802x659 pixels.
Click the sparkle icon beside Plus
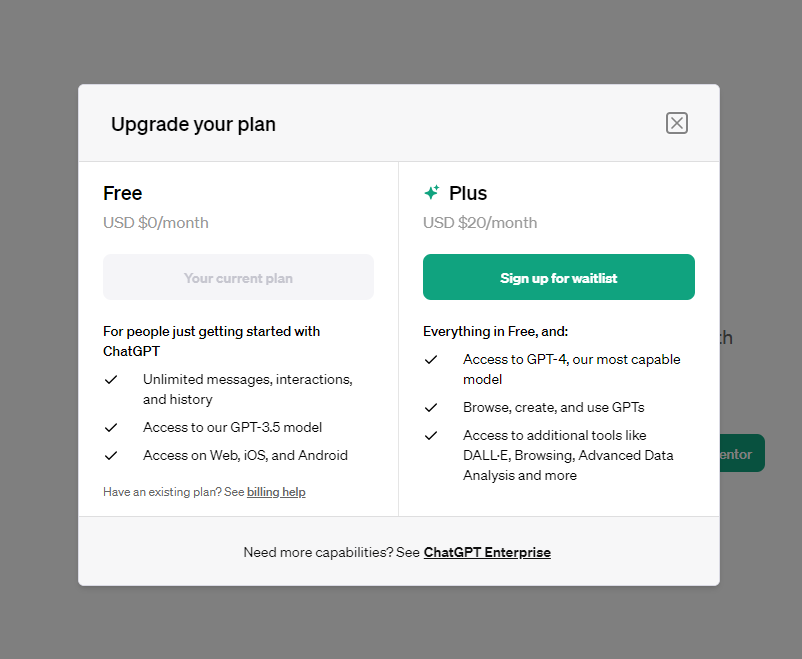432,193
